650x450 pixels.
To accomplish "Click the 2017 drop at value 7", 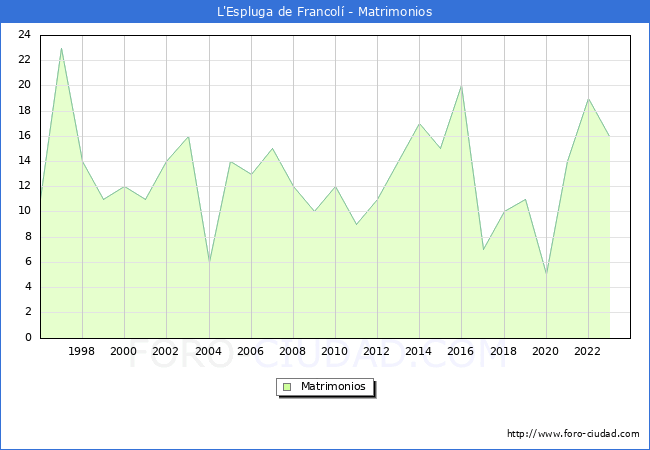I will (x=483, y=249).
